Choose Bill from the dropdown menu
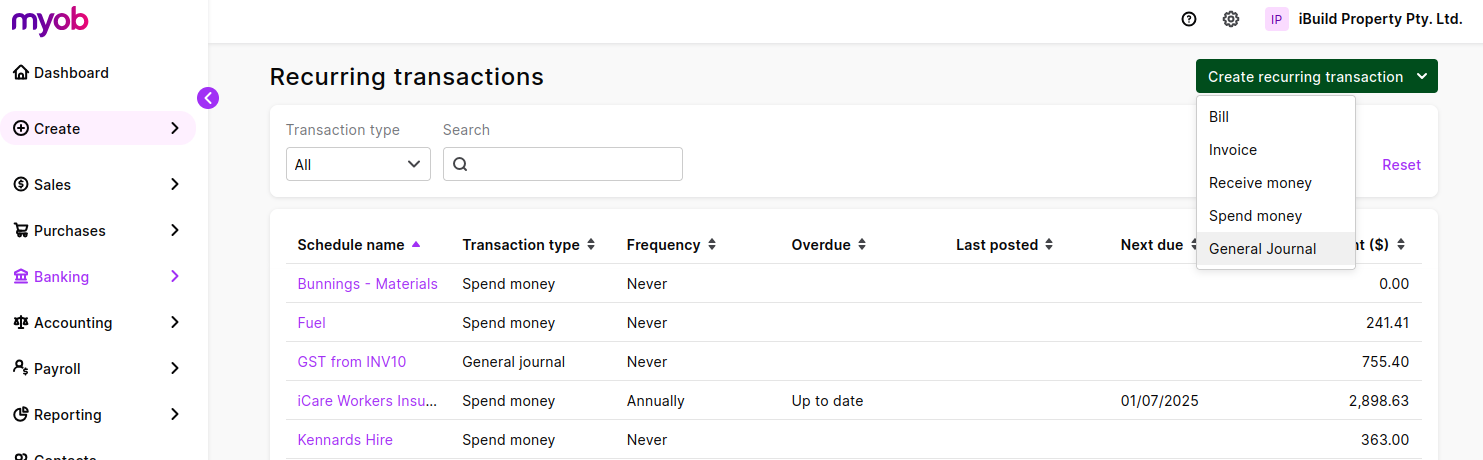1483x460 pixels. 1275,117
